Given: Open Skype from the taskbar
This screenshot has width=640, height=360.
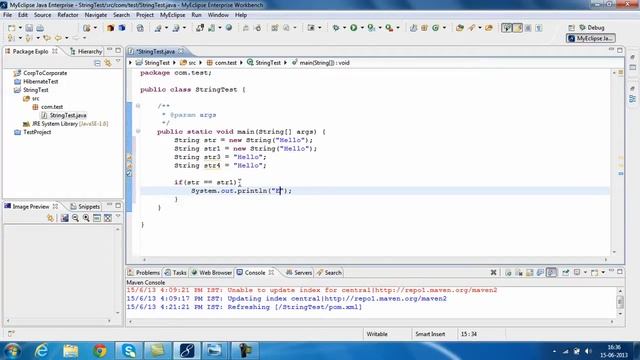Looking at the screenshot, I should [129, 351].
